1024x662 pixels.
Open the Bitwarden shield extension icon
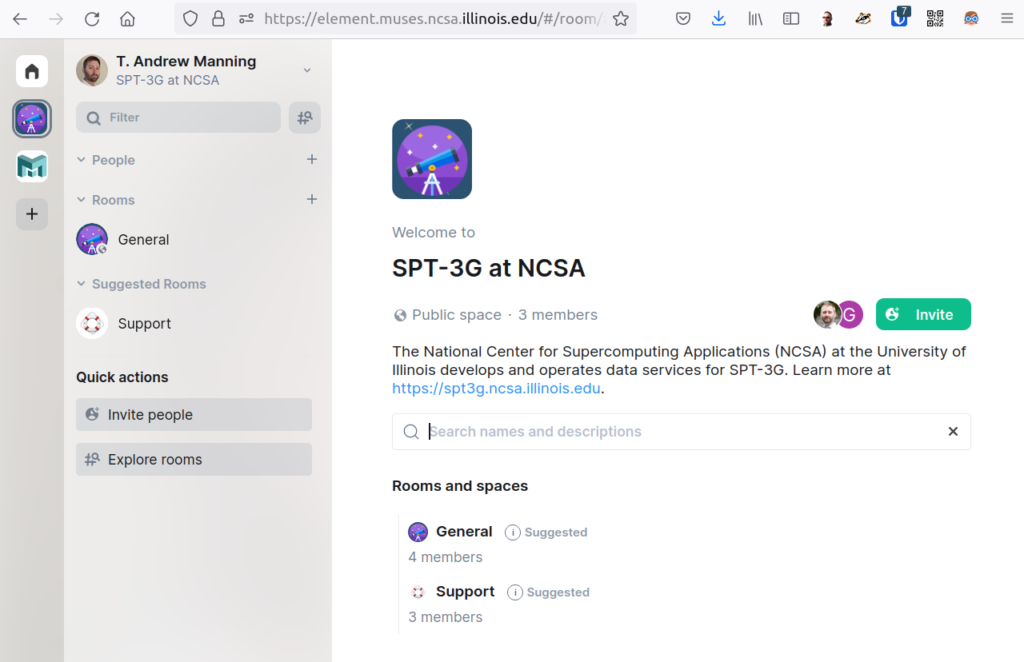tap(899, 17)
